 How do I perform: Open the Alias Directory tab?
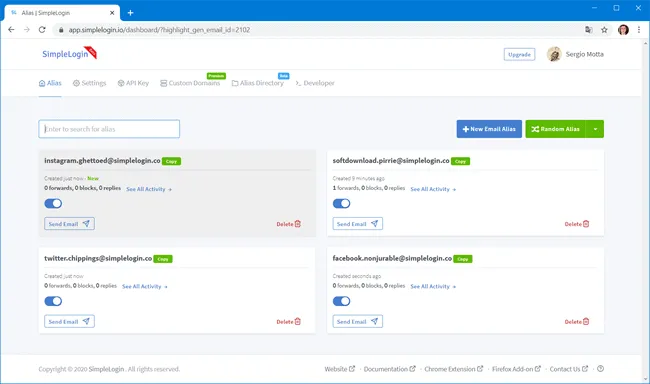[258, 83]
